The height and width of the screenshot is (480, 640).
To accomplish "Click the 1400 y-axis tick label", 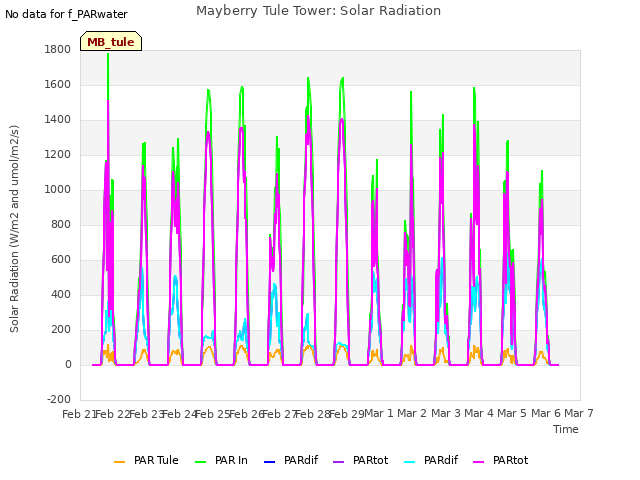I will [58, 120].
